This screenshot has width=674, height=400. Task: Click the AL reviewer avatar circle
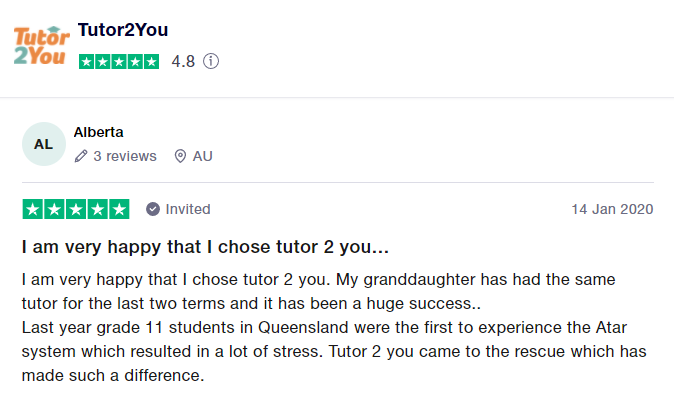coord(43,144)
